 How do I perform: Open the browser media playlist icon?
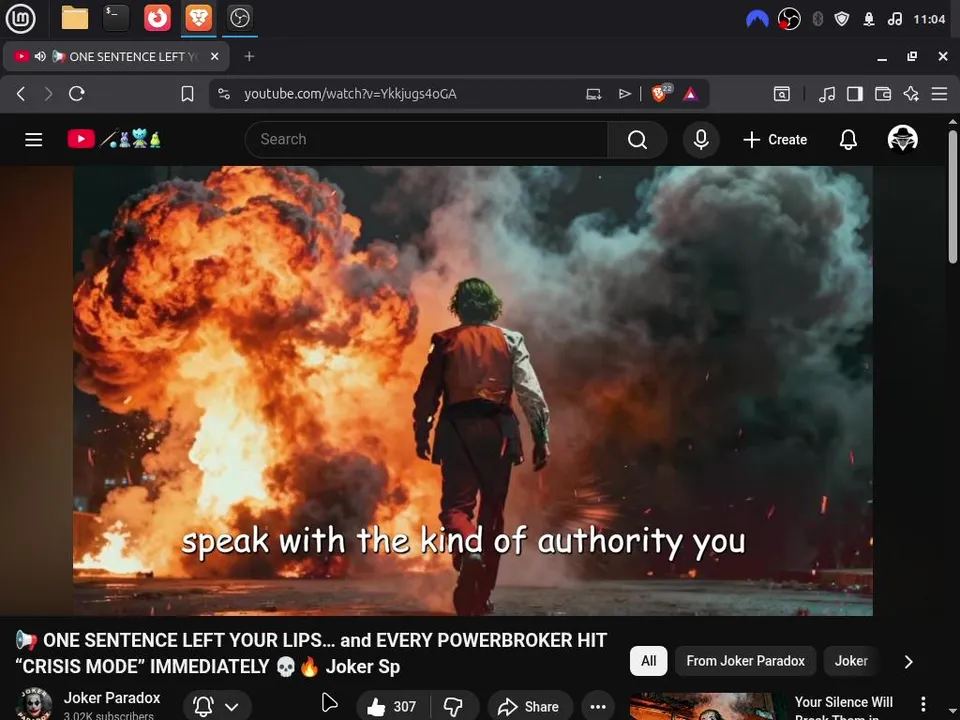tap(827, 94)
